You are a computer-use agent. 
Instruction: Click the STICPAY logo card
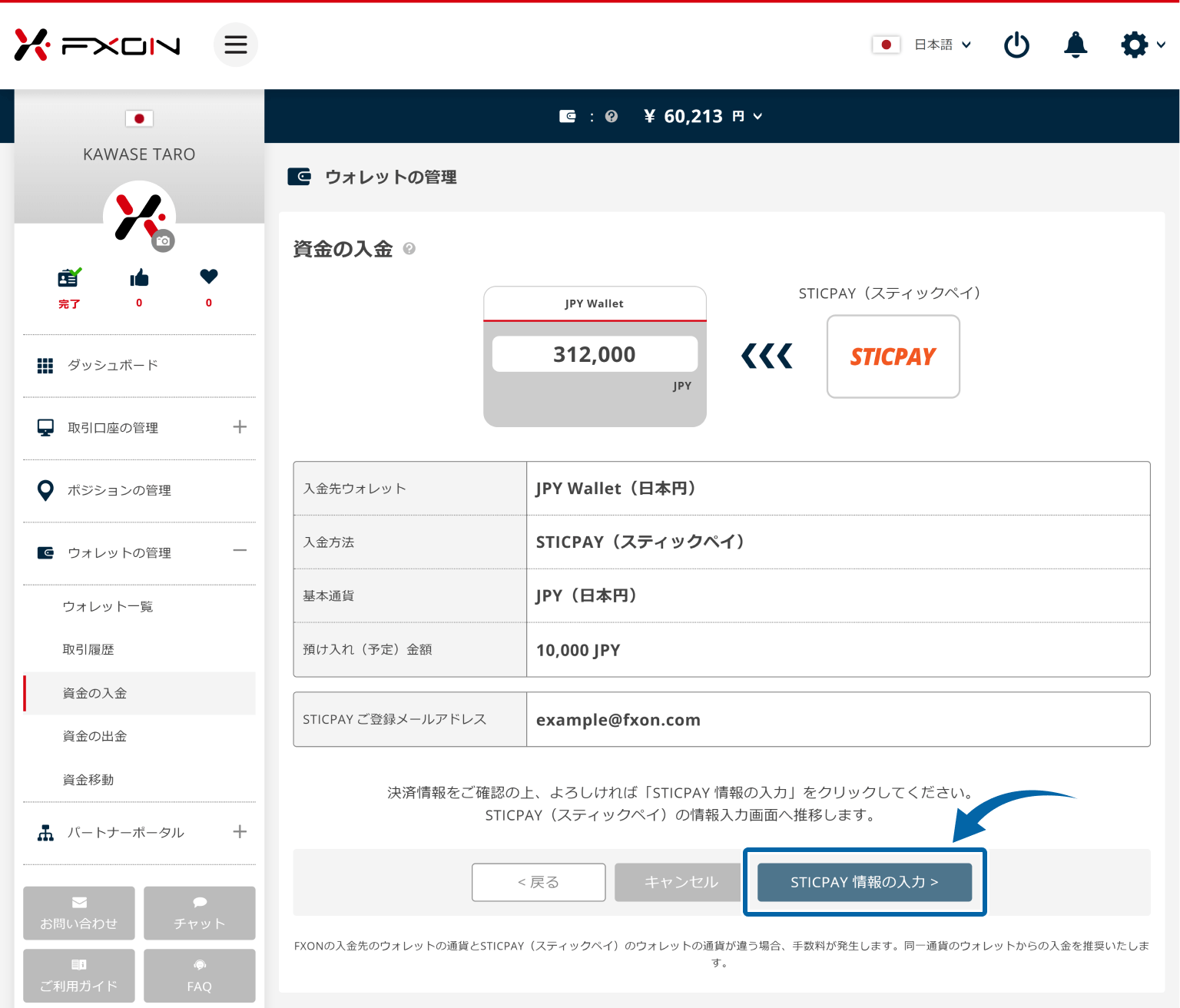pos(893,356)
